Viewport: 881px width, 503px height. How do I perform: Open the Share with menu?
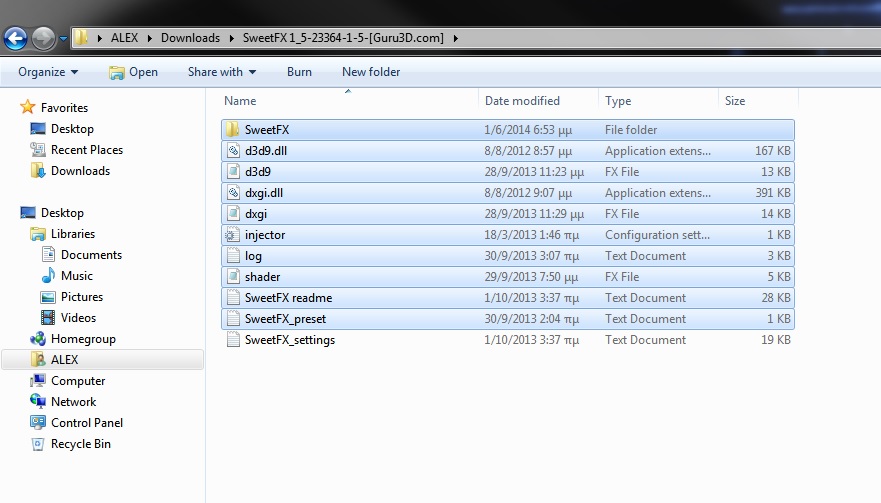[x=222, y=72]
